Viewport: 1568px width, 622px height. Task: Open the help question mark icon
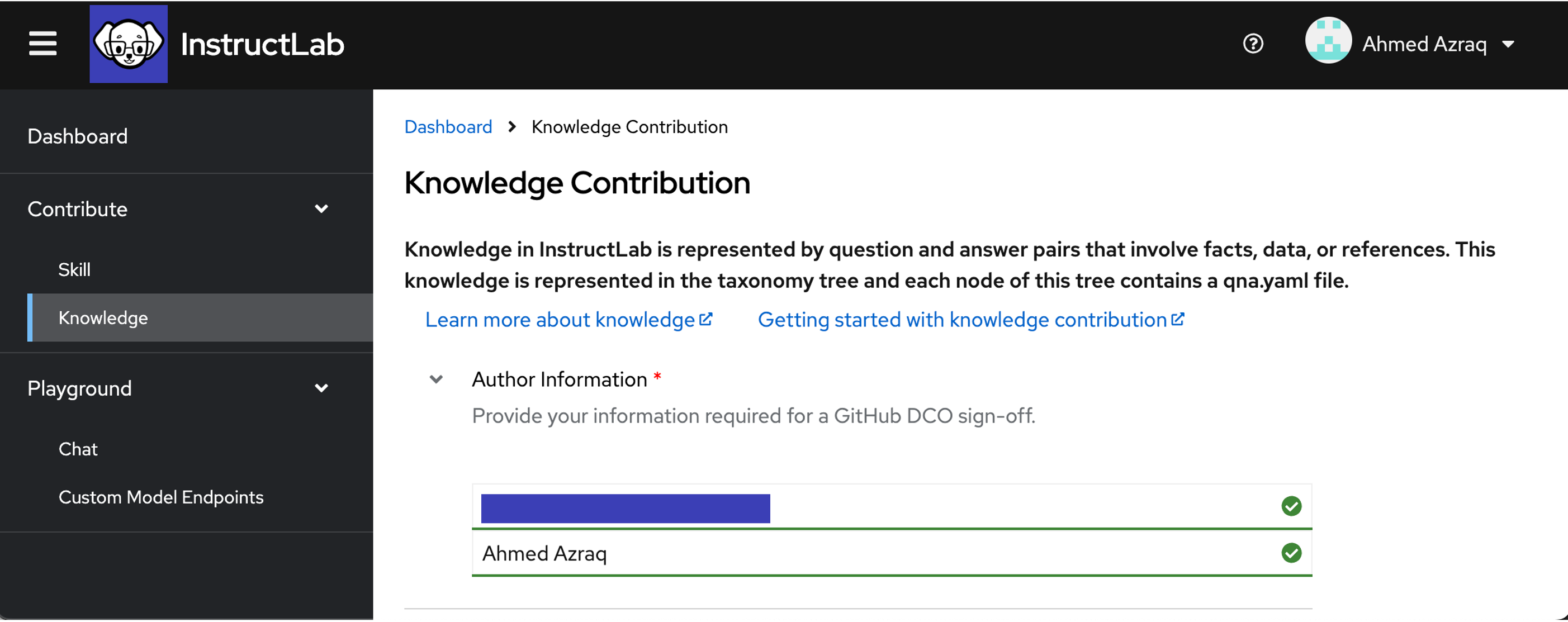pyautogui.click(x=1252, y=43)
